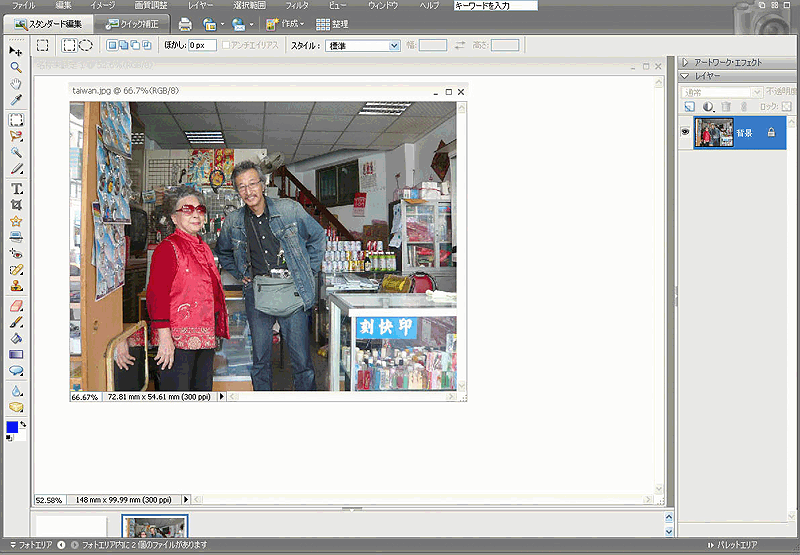Hide the 背景 layer with the eye icon
800x555 pixels.
pos(686,132)
